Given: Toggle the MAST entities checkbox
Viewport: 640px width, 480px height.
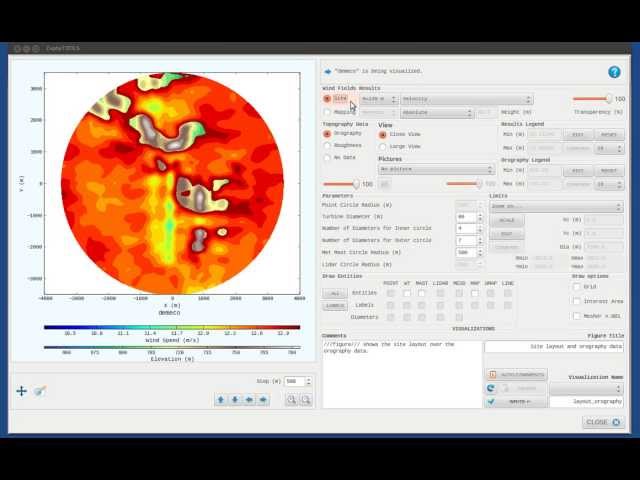Looking at the screenshot, I should pos(421,293).
